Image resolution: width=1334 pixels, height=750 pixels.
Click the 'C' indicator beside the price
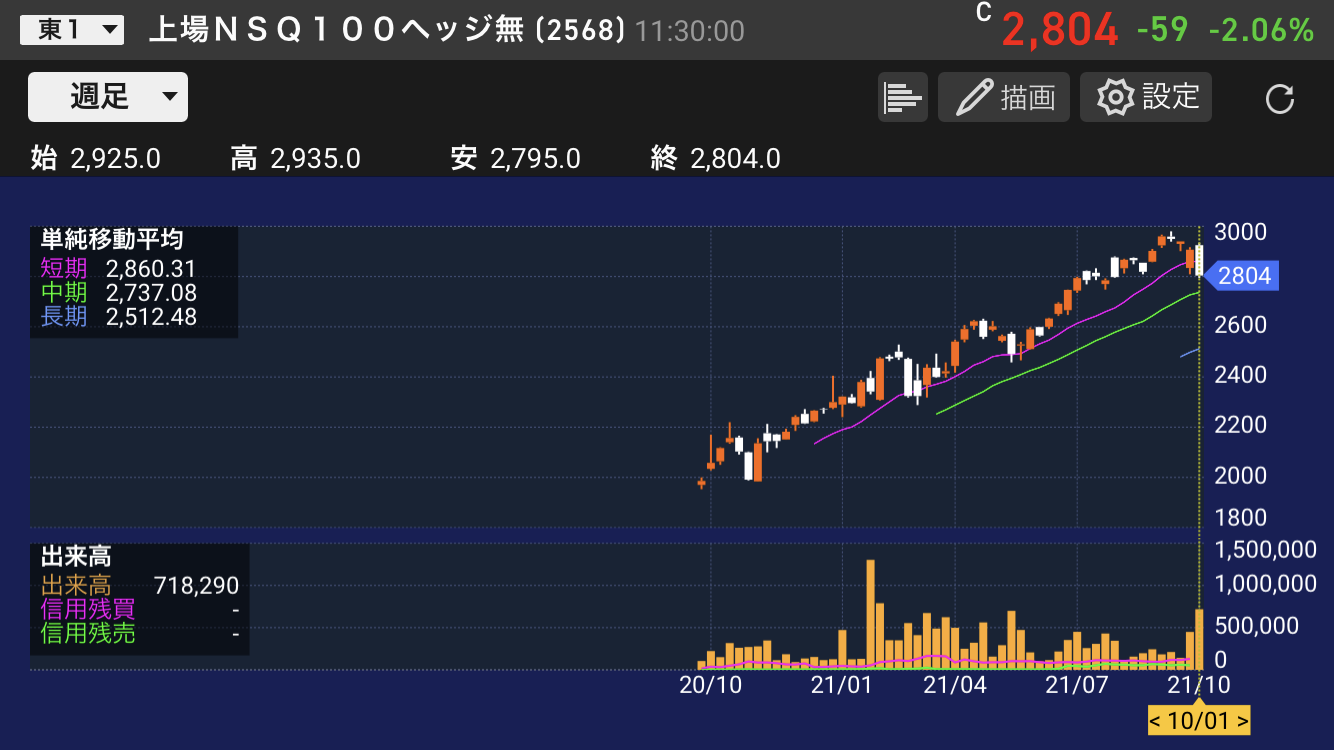(984, 13)
